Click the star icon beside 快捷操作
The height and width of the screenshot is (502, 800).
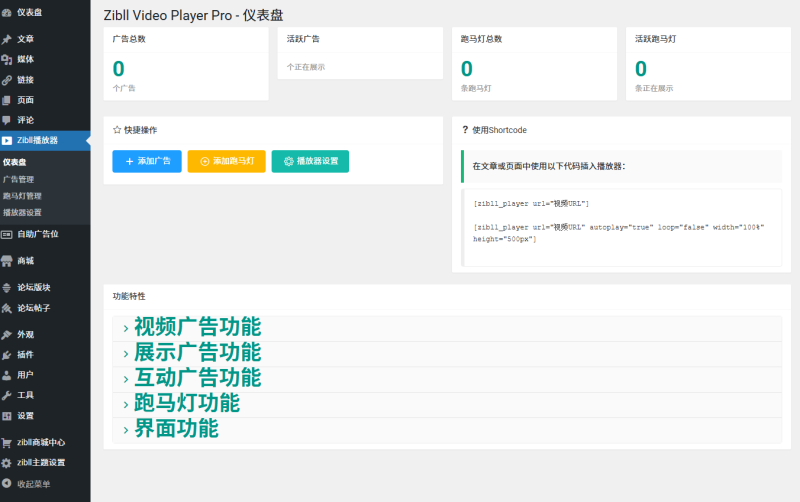(x=117, y=130)
